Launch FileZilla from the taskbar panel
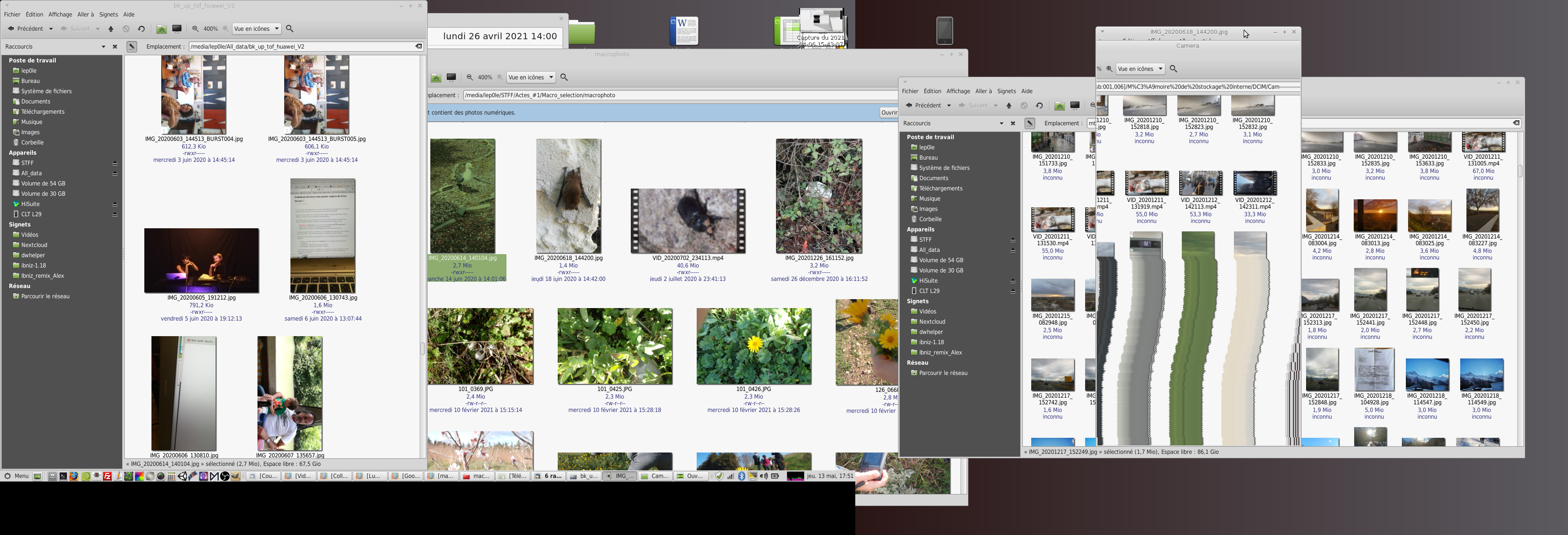Image resolution: width=1568 pixels, height=535 pixels. pos(108,477)
